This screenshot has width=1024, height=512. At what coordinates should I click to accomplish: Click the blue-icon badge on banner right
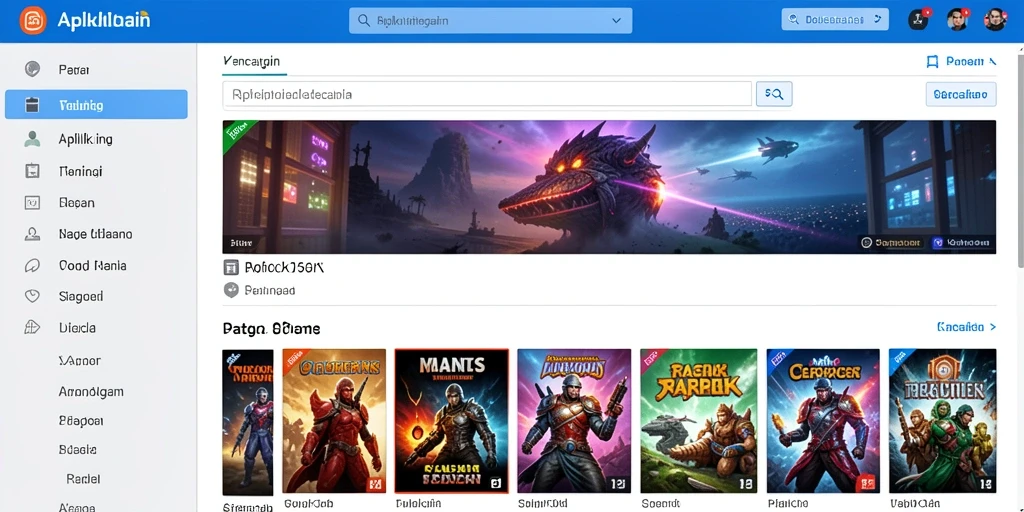click(963, 242)
